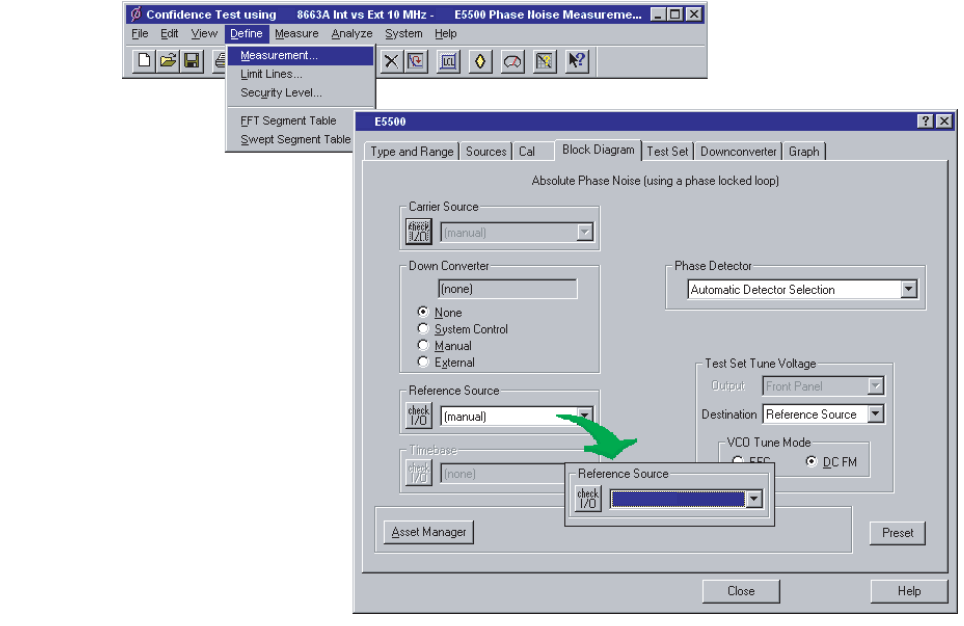Image resolution: width=964 pixels, height=626 pixels.
Task: Choose Swept Segment Table menu entry
Action: click(x=291, y=139)
